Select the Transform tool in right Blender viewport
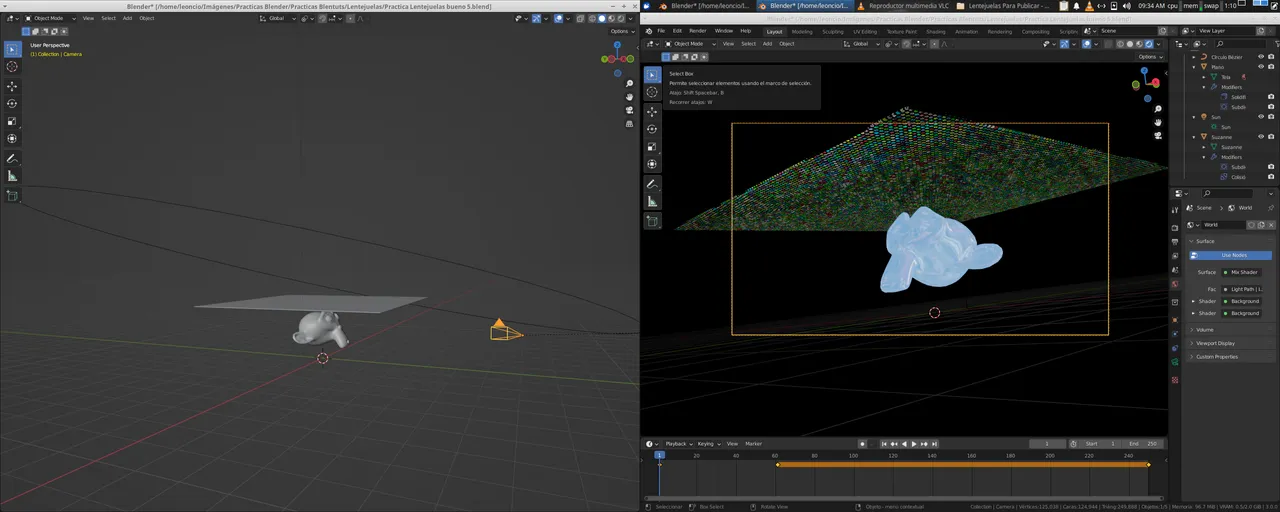Viewport: 1280px width, 512px height. click(x=652, y=164)
